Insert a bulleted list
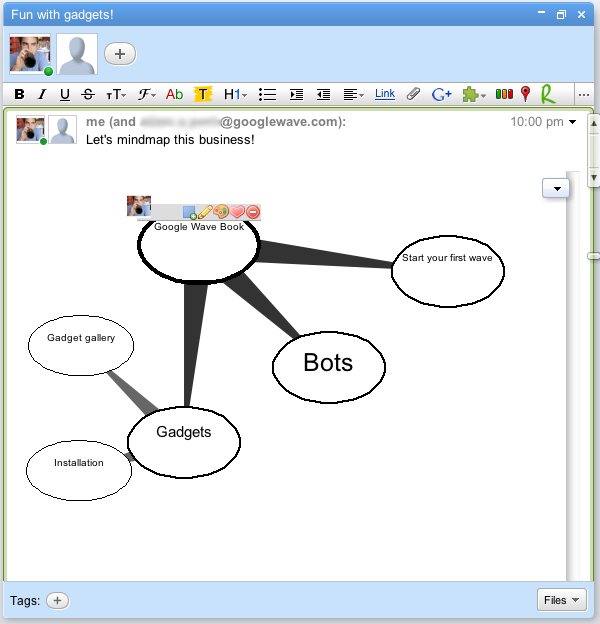 click(x=267, y=94)
